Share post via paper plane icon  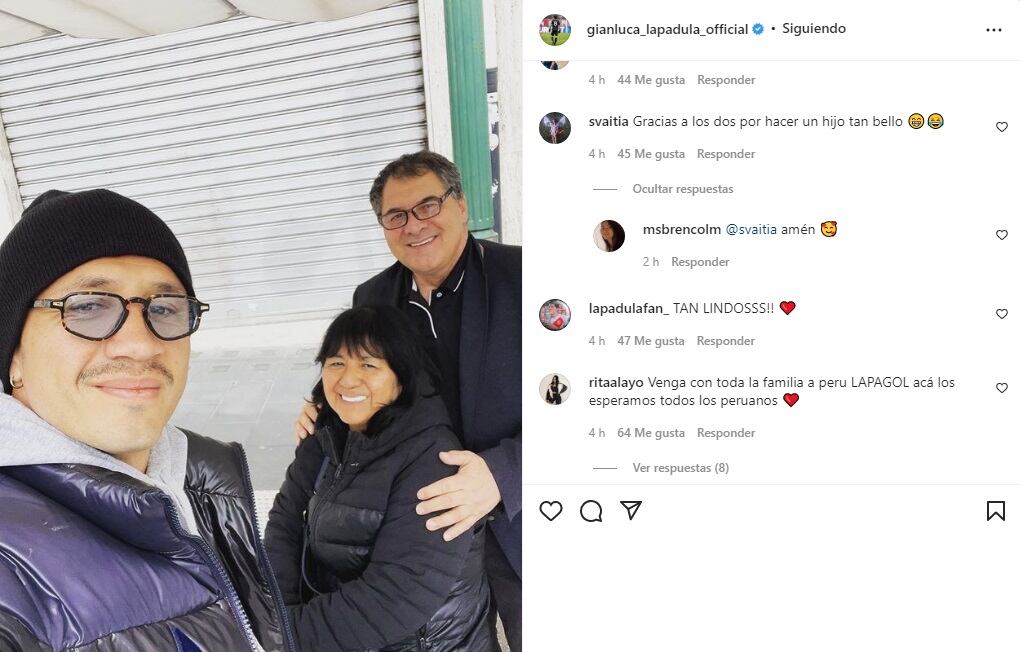tap(631, 510)
